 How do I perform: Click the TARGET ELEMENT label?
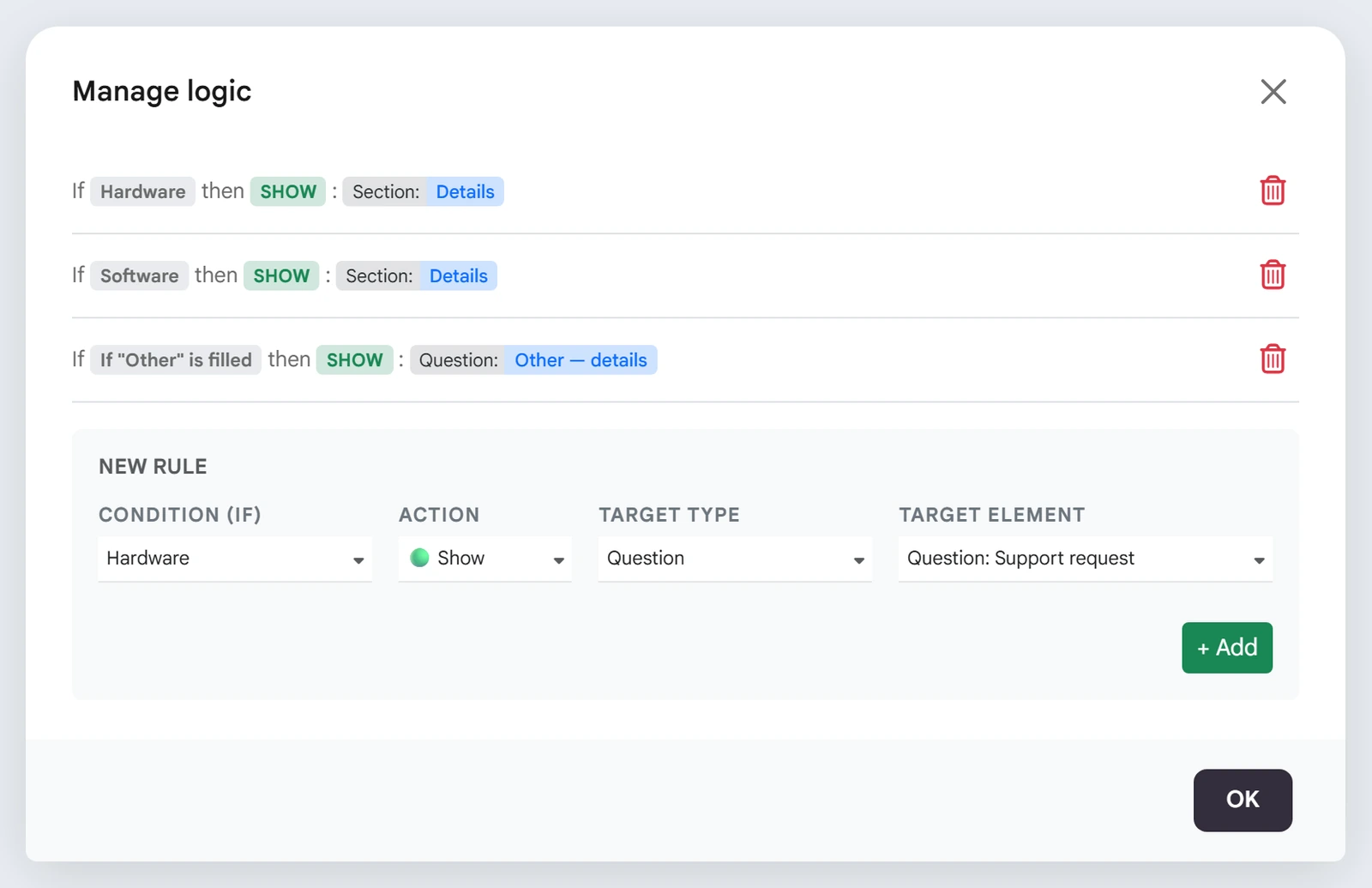(x=992, y=515)
